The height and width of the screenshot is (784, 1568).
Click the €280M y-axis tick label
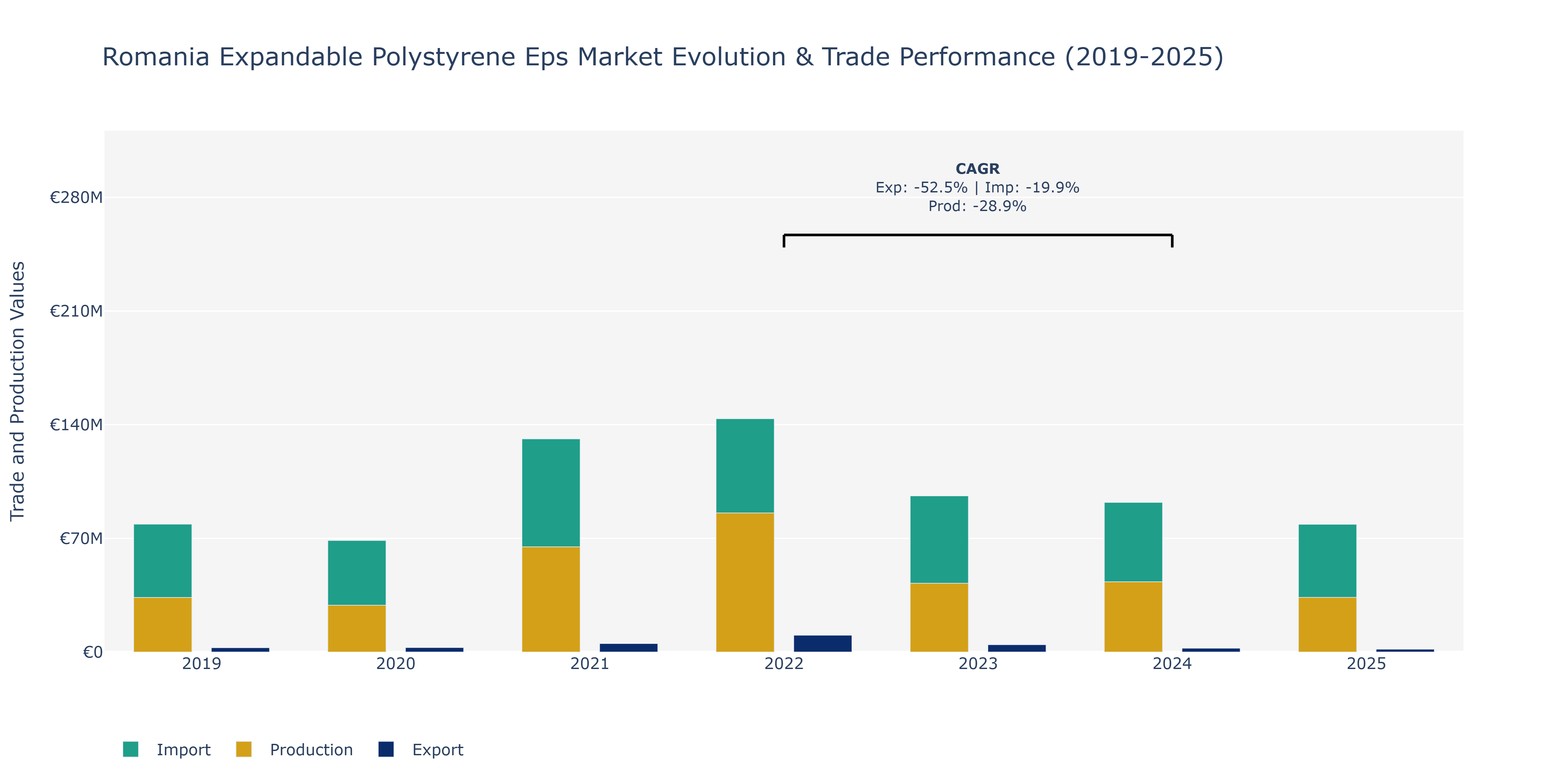click(x=76, y=197)
